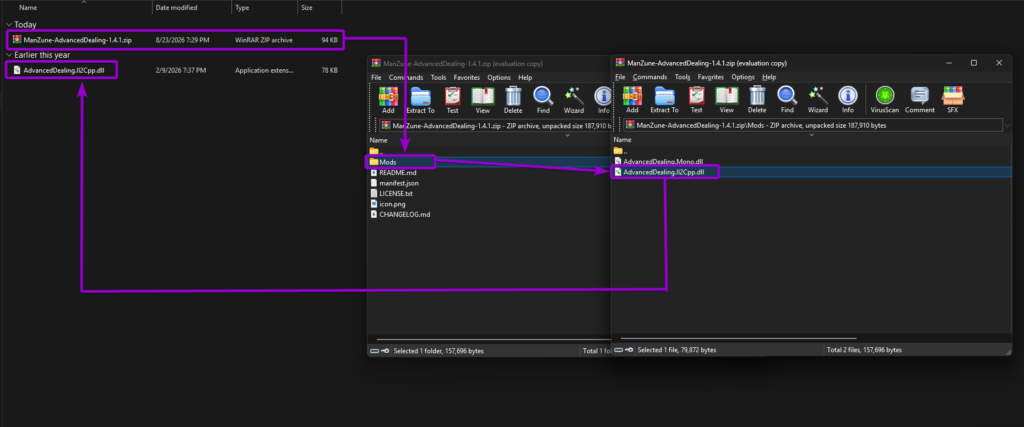Collapse the Earlier this year group in Explorer
Screen dimensions: 1024x427
pyautogui.click(x=8, y=55)
